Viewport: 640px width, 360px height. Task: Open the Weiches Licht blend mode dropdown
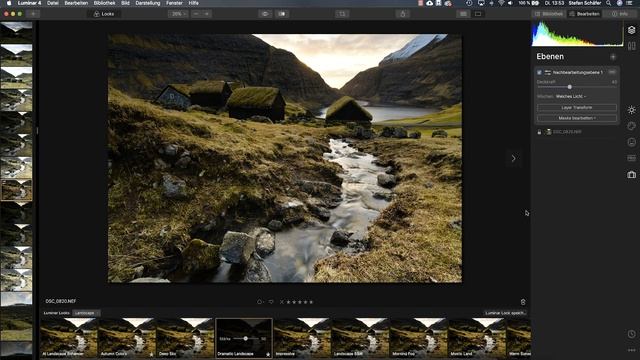pyautogui.click(x=571, y=96)
